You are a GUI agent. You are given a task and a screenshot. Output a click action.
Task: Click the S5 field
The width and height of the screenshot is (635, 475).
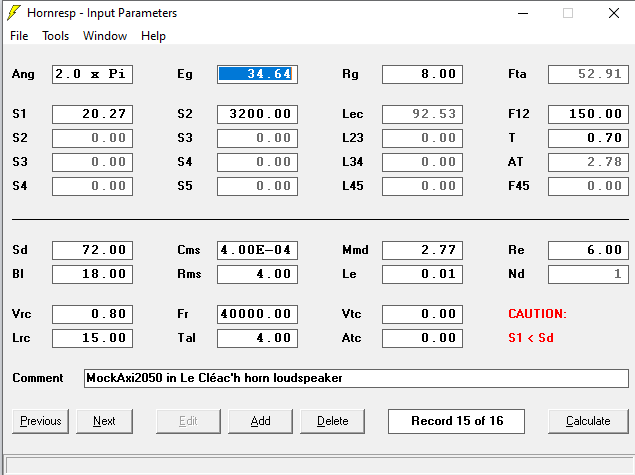[x=257, y=186]
